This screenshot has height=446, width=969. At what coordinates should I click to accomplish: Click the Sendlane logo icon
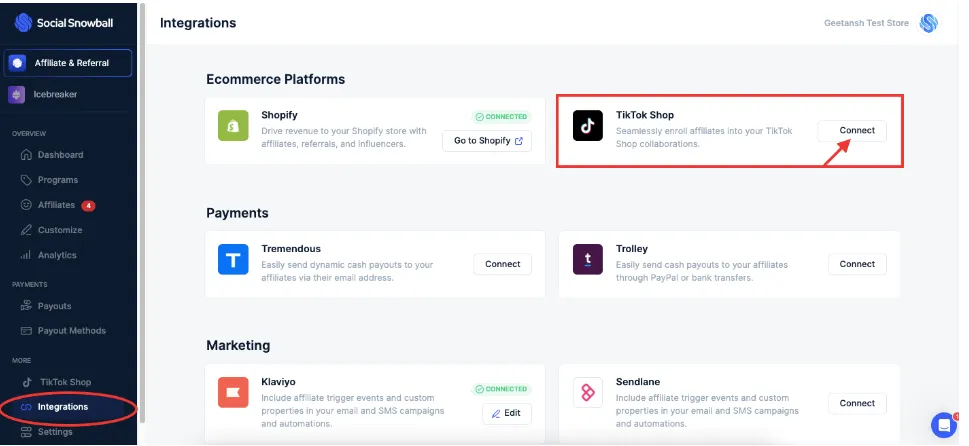tap(588, 392)
